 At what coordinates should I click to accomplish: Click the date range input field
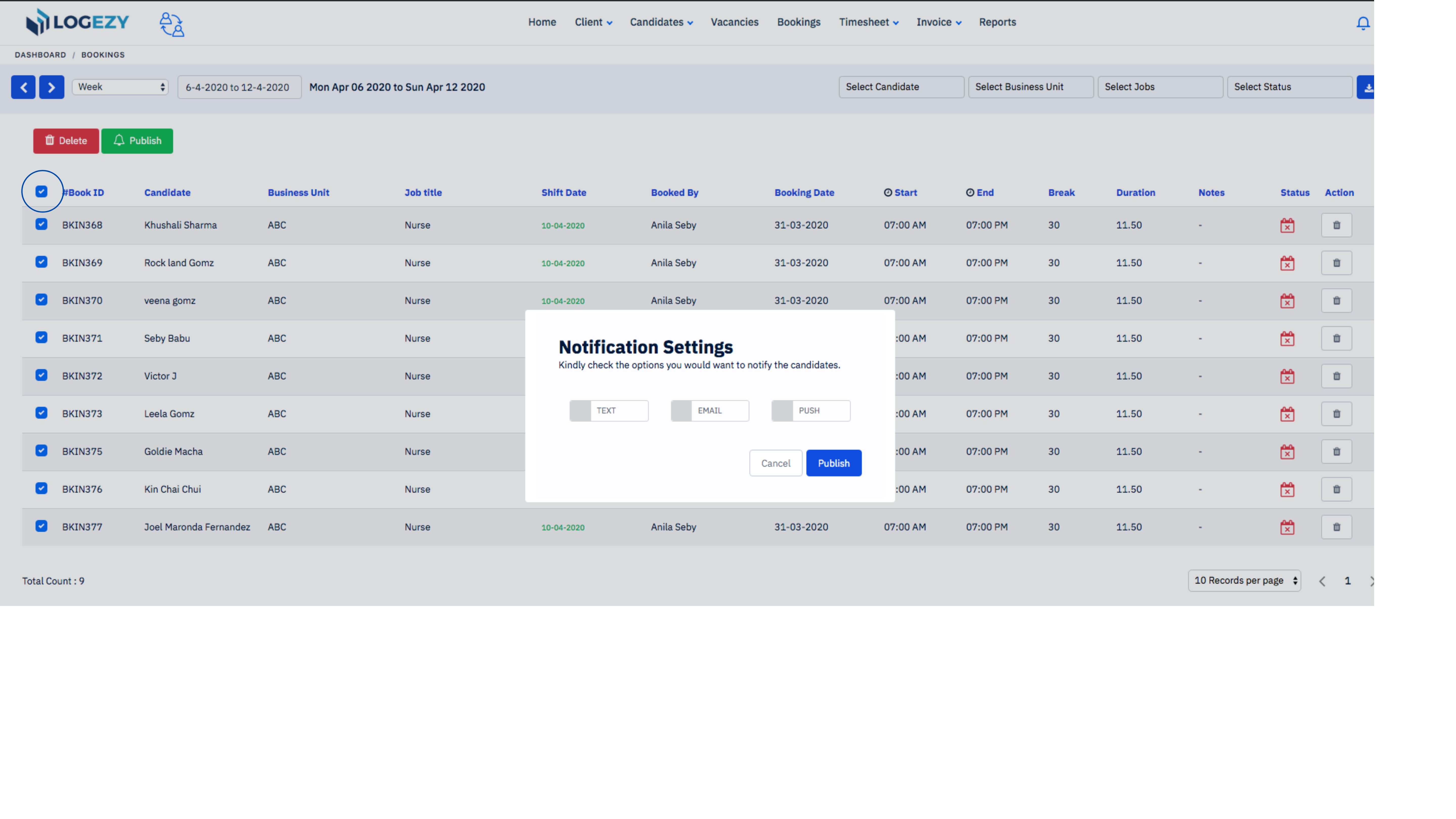click(240, 87)
